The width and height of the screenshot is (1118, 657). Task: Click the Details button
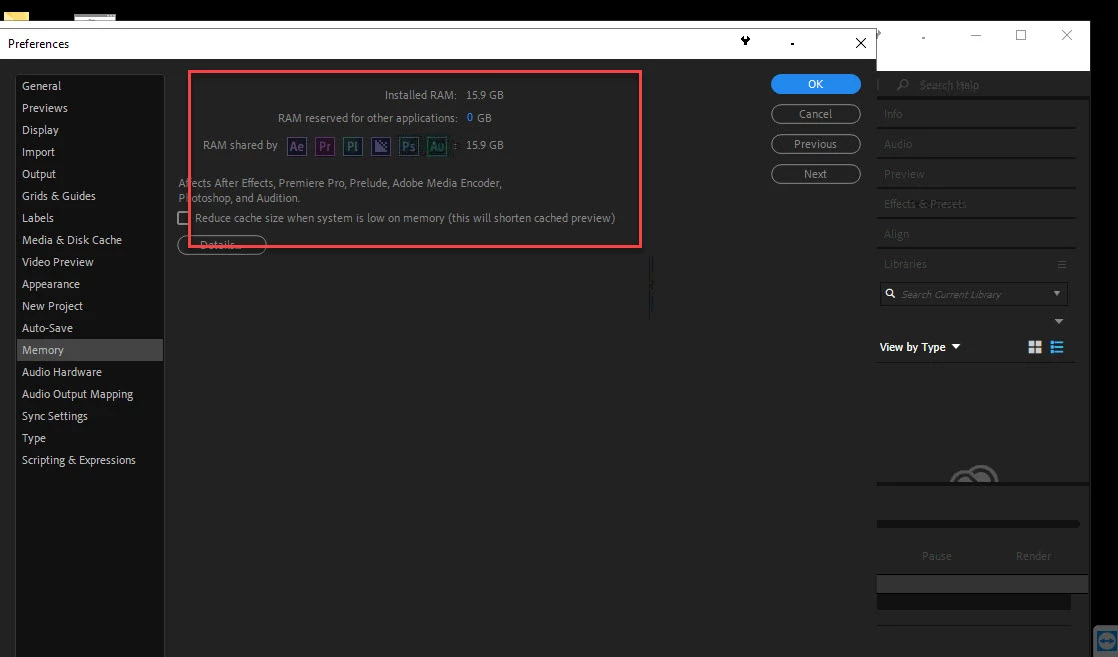[222, 245]
